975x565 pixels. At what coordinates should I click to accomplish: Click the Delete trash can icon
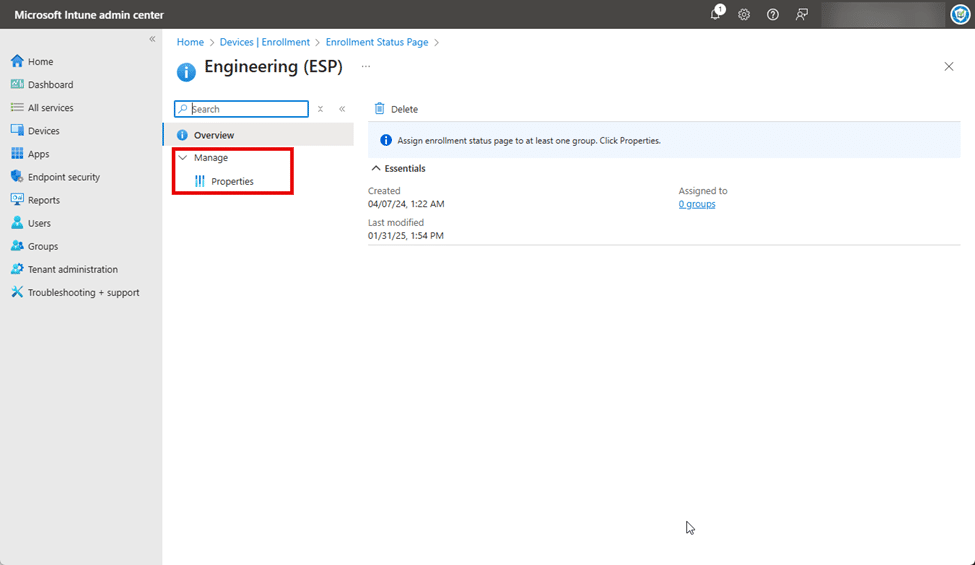coord(380,108)
